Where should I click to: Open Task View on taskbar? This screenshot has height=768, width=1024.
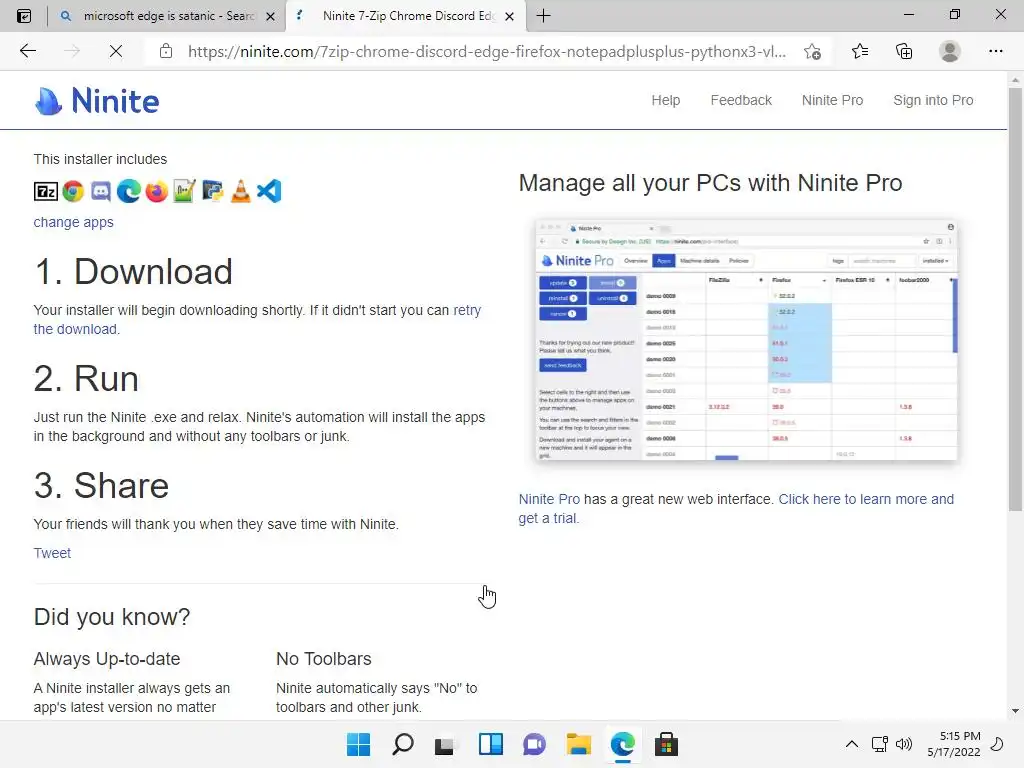pyautogui.click(x=445, y=744)
